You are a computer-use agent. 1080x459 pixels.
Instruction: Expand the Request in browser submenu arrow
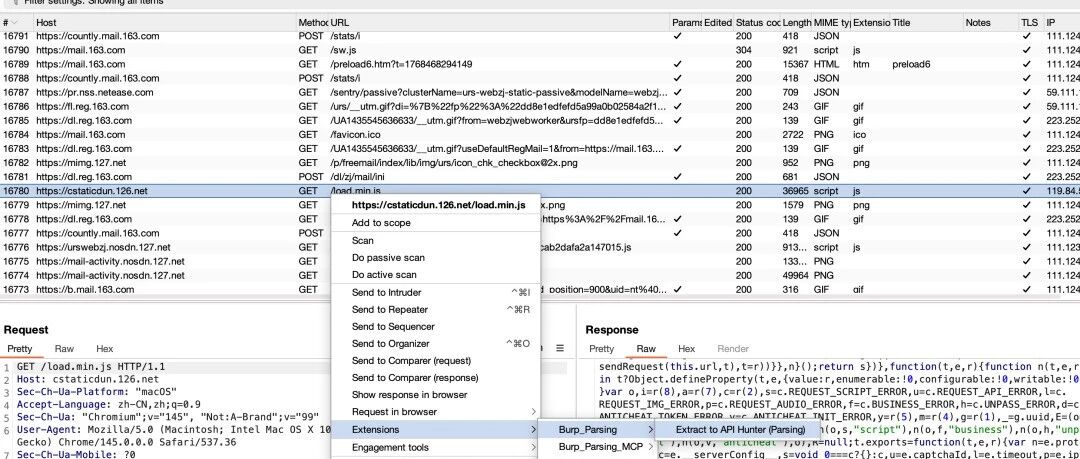pyautogui.click(x=533, y=412)
